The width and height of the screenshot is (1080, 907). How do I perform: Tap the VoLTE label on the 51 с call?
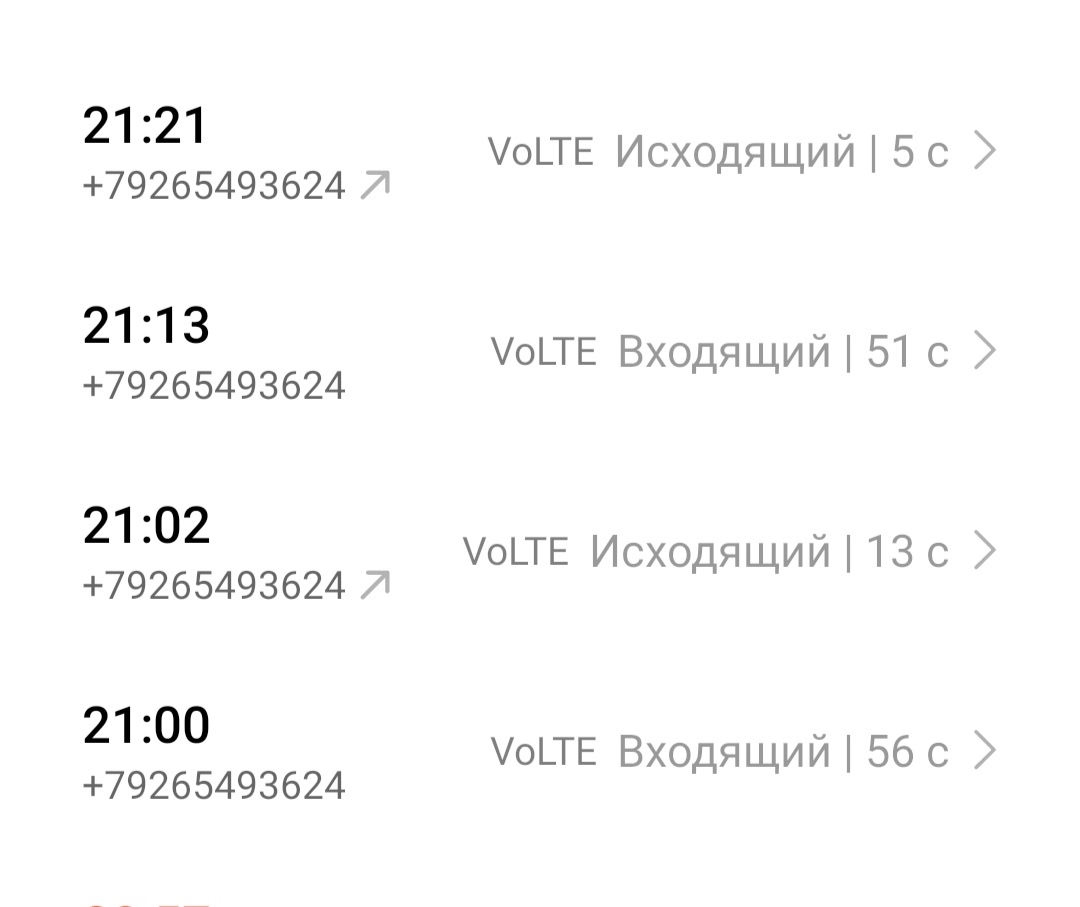(x=543, y=352)
